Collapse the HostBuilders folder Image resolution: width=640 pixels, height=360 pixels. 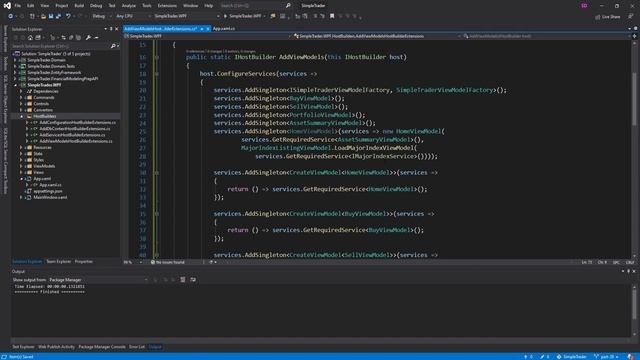point(21,116)
